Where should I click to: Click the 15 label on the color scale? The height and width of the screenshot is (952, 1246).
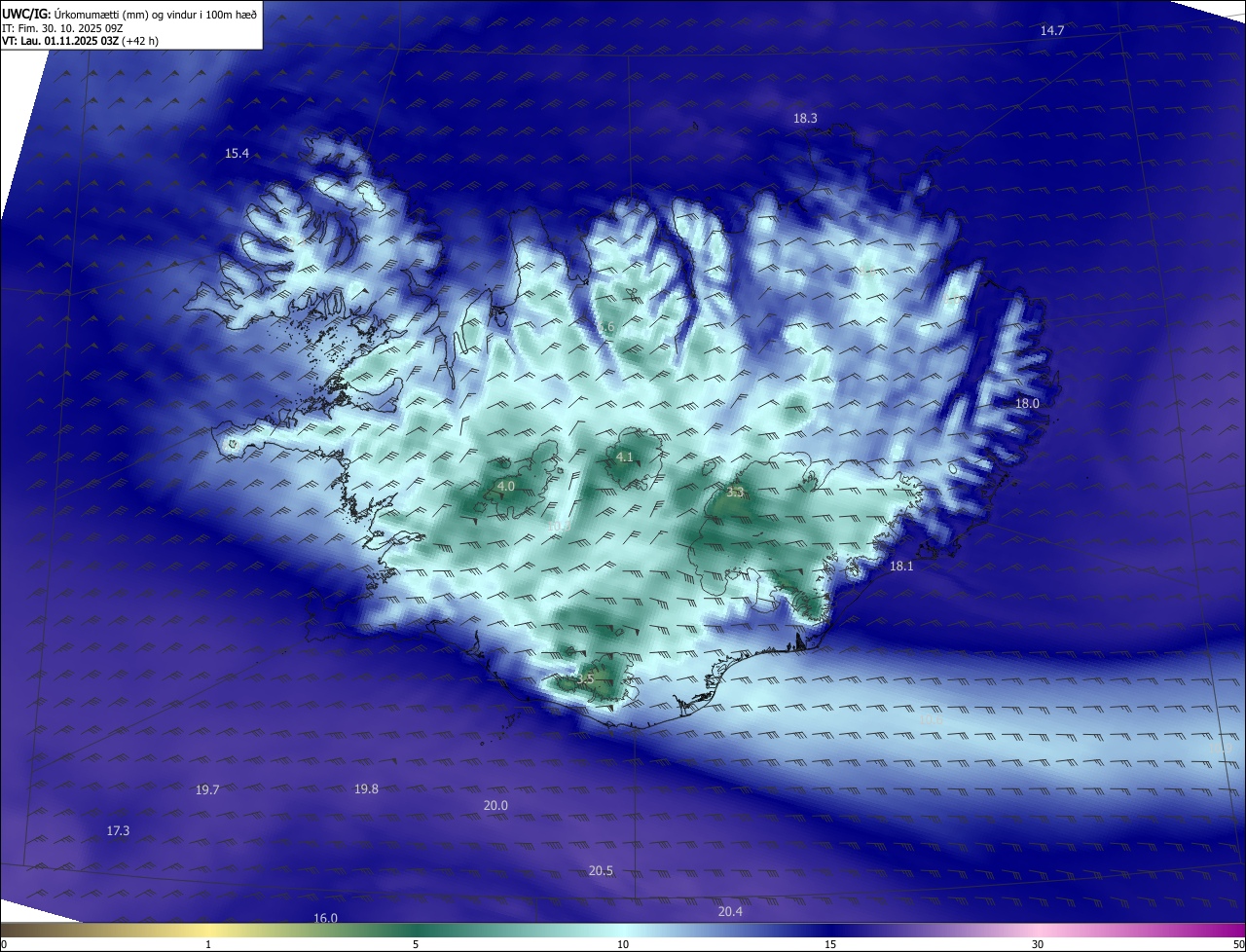pyautogui.click(x=830, y=944)
